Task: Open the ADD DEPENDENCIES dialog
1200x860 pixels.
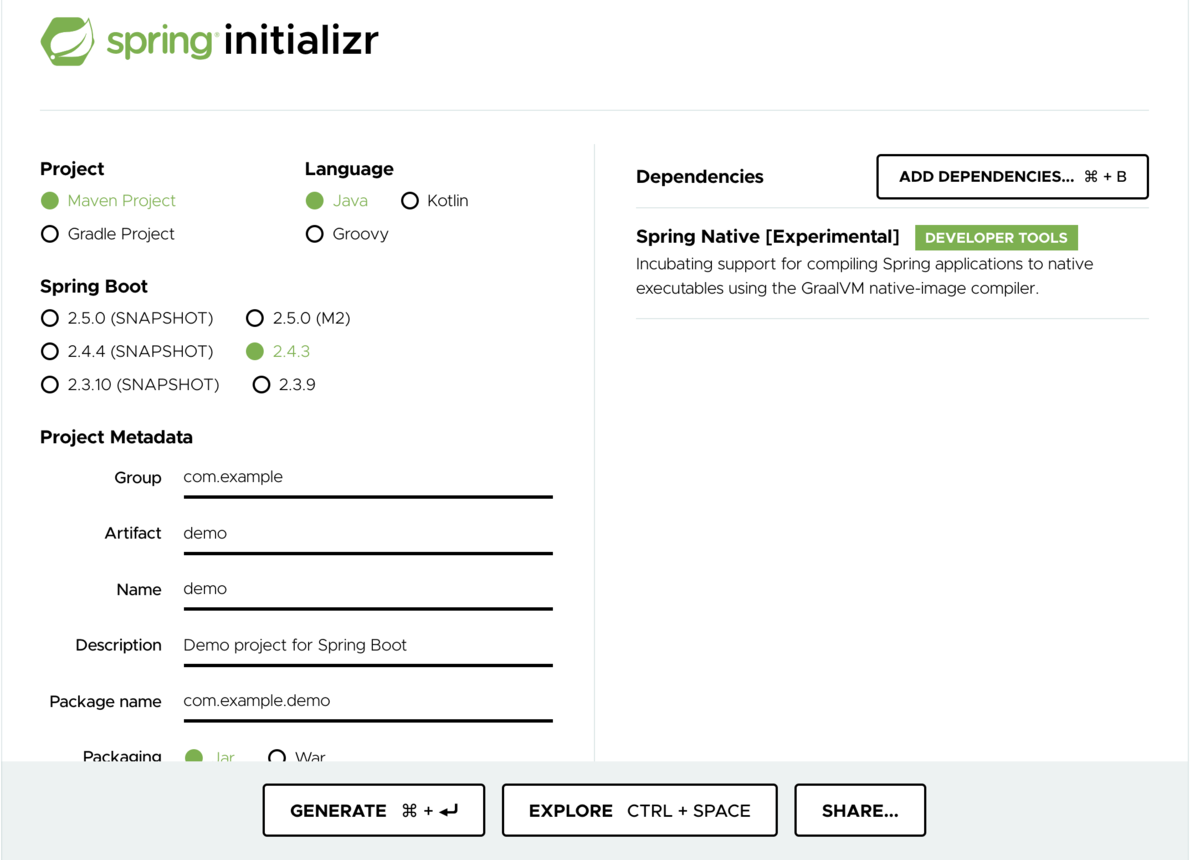Action: tap(1012, 176)
